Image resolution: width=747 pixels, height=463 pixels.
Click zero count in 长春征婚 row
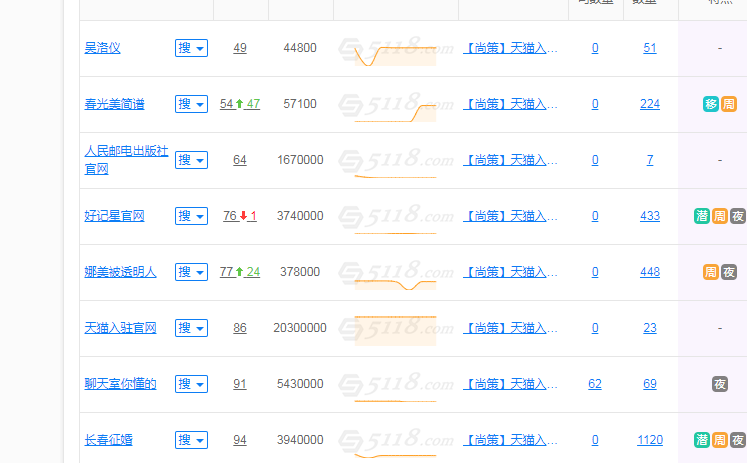595,440
